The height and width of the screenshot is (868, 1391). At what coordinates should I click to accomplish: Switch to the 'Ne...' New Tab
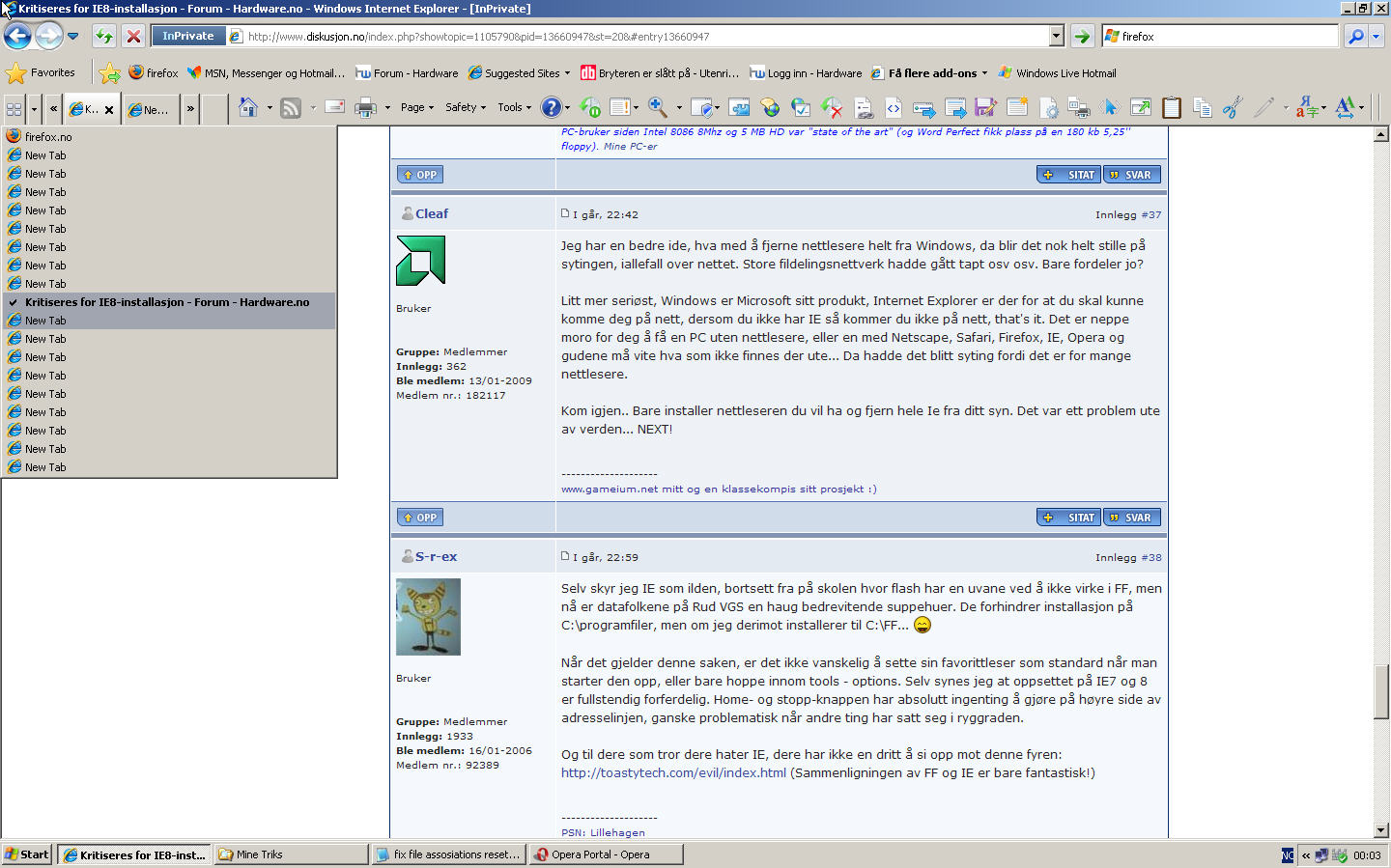coord(149,109)
